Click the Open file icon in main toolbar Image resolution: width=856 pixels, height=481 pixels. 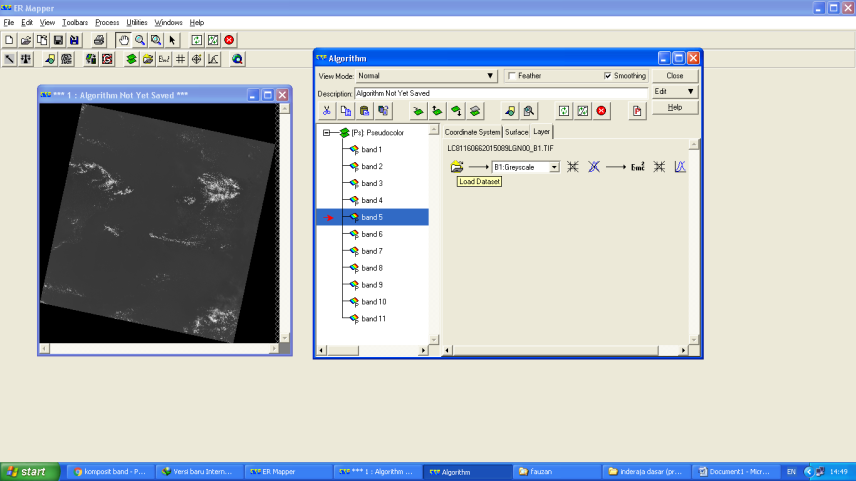click(x=26, y=40)
